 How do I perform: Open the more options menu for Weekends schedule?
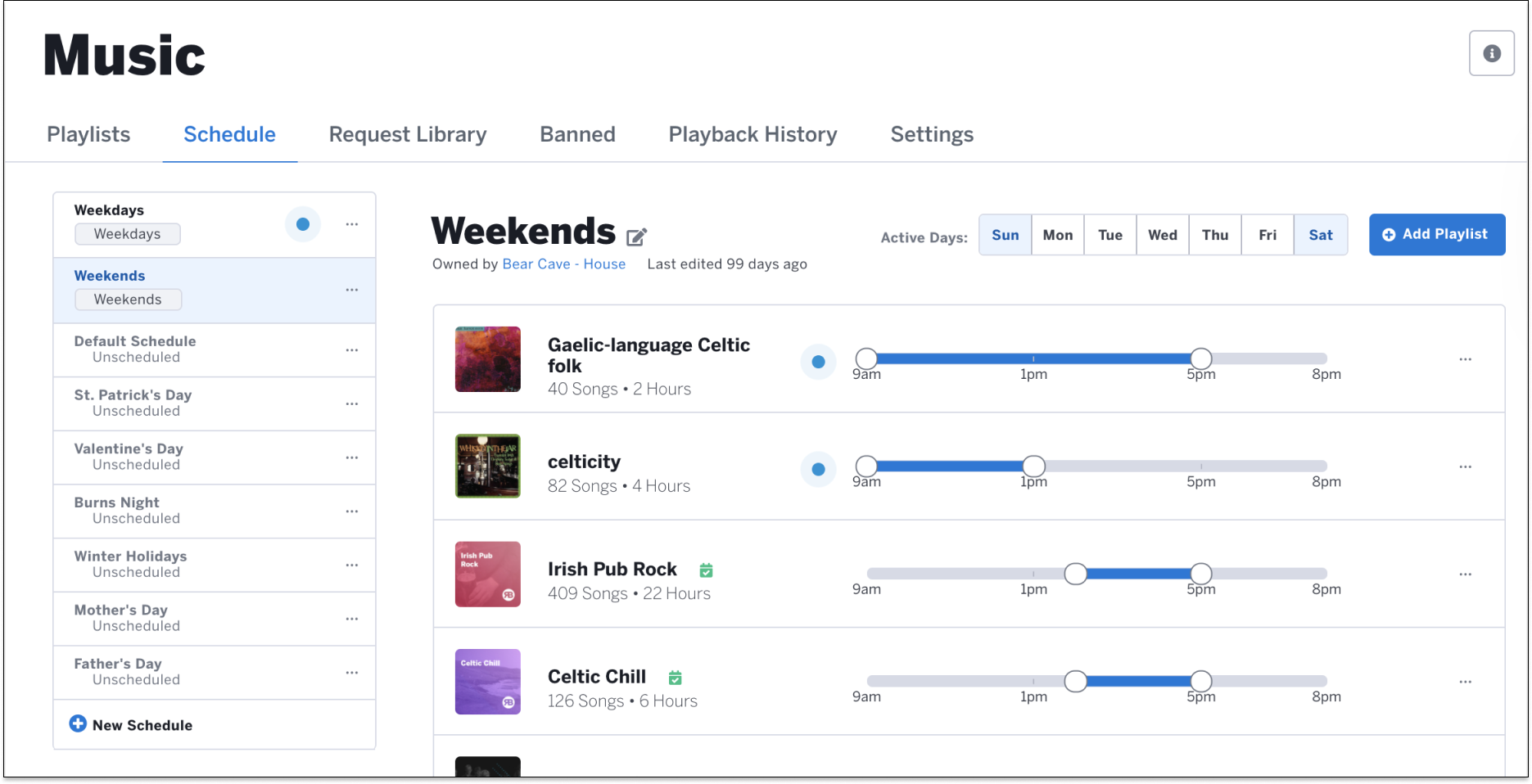coord(352,290)
